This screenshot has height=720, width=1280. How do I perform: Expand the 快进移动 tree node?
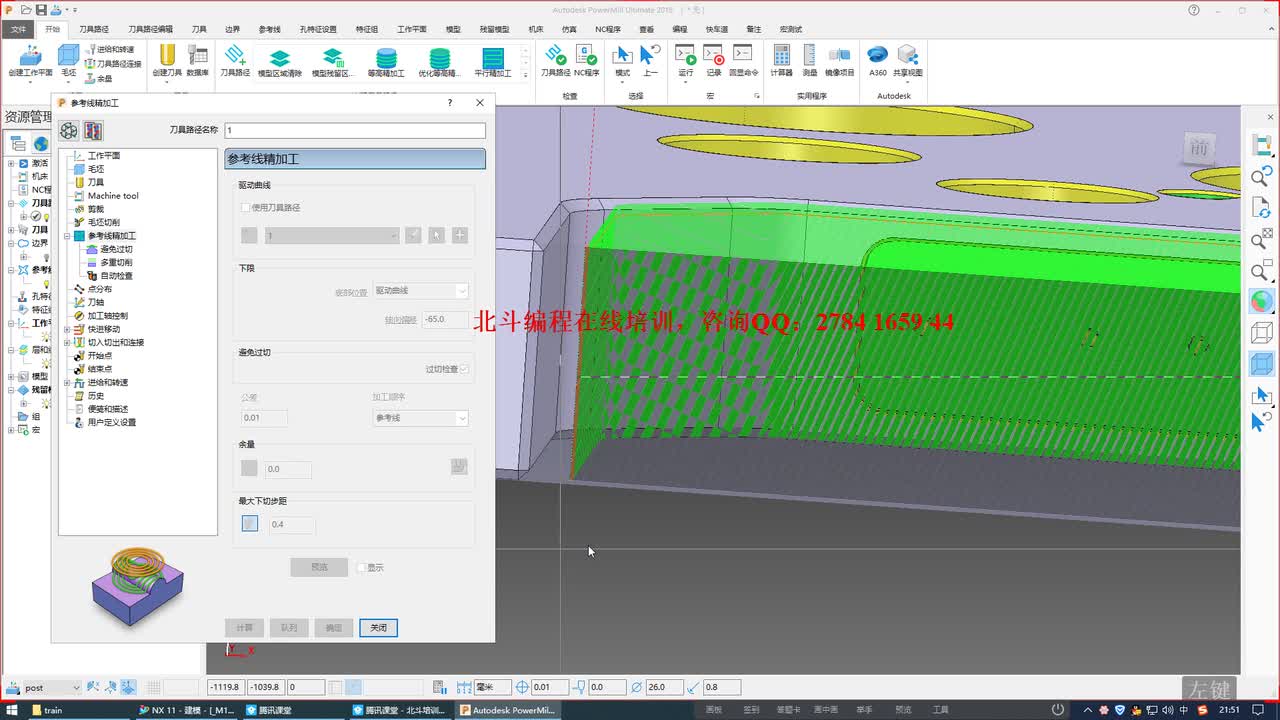point(67,329)
